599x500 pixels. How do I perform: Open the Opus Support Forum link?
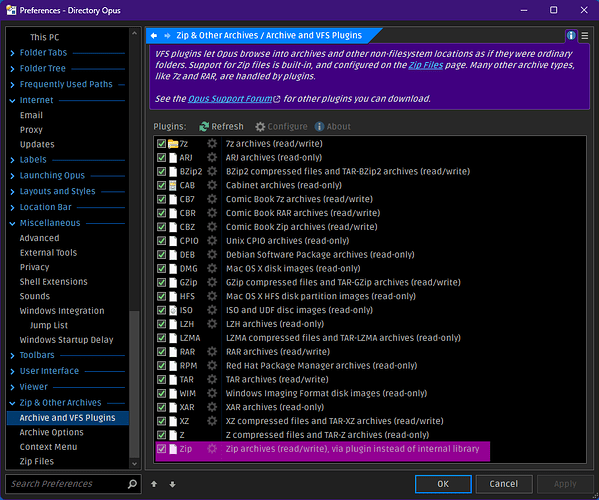click(231, 99)
